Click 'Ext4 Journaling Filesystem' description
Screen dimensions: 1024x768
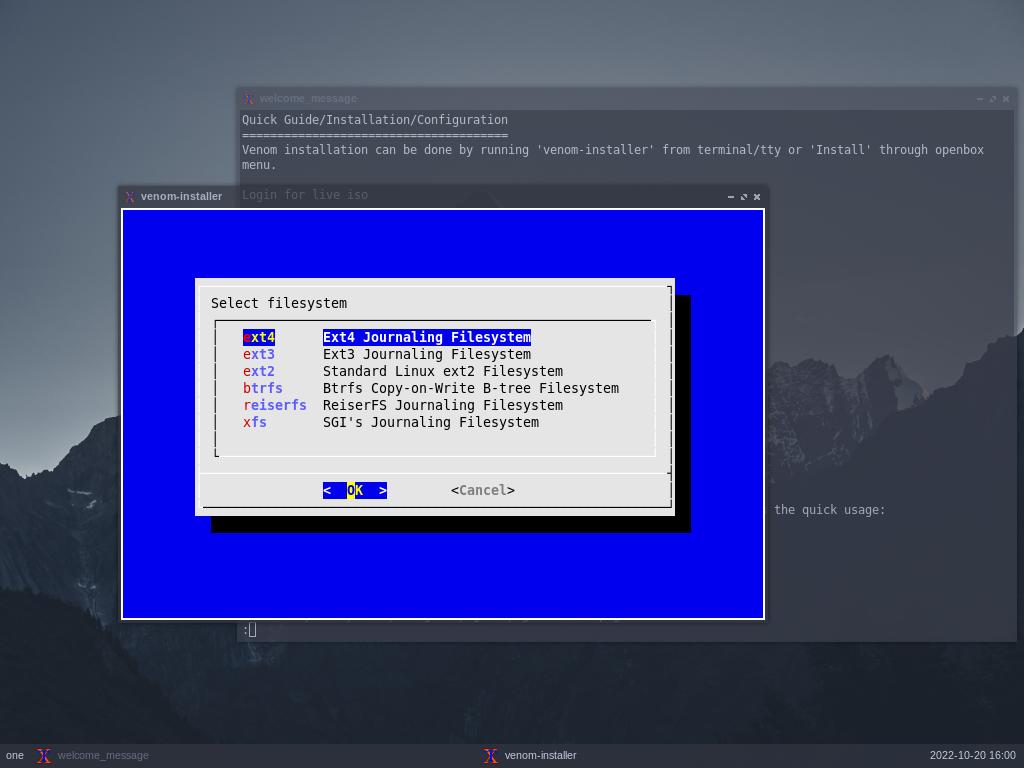coord(426,337)
